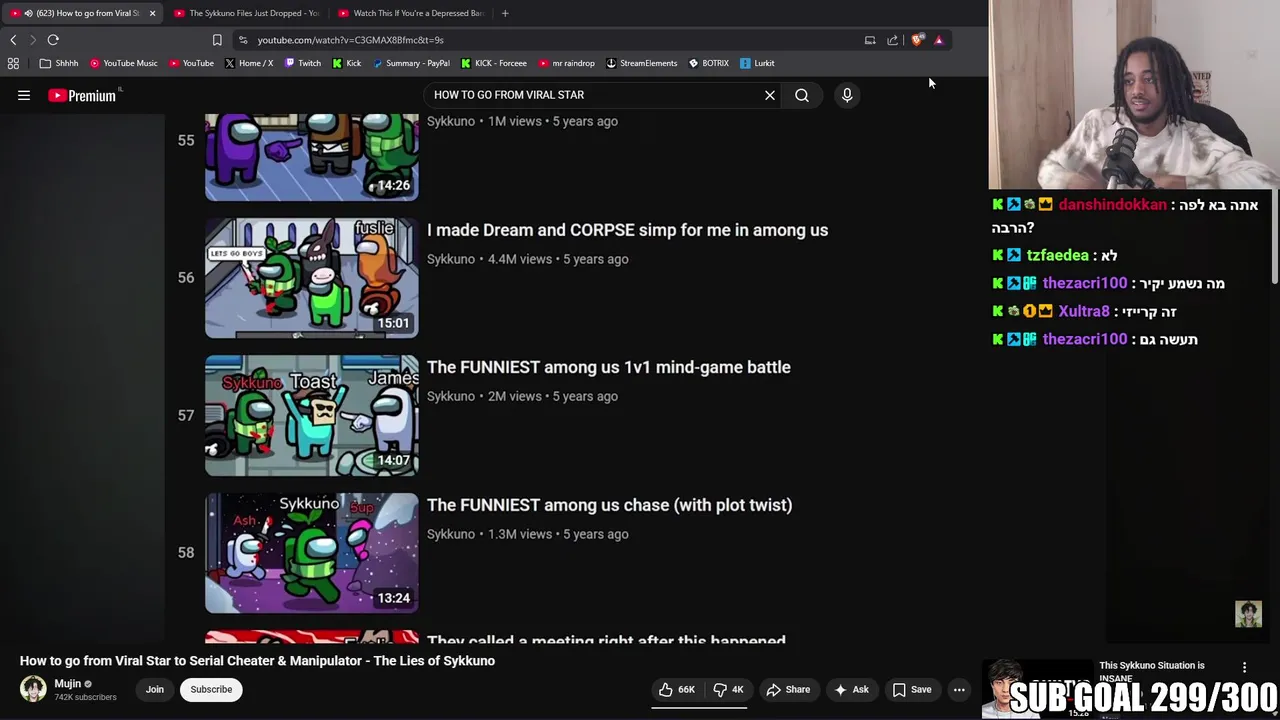Select the address bar URL
Image resolution: width=1280 pixels, height=720 pixels.
tap(350, 40)
